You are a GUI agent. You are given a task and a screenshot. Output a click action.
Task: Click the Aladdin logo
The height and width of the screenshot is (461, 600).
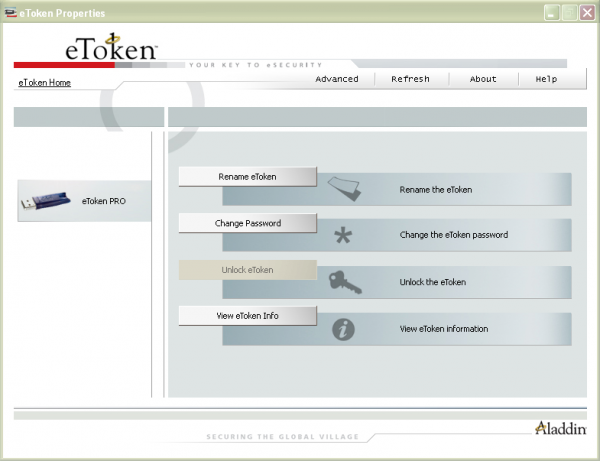point(561,428)
